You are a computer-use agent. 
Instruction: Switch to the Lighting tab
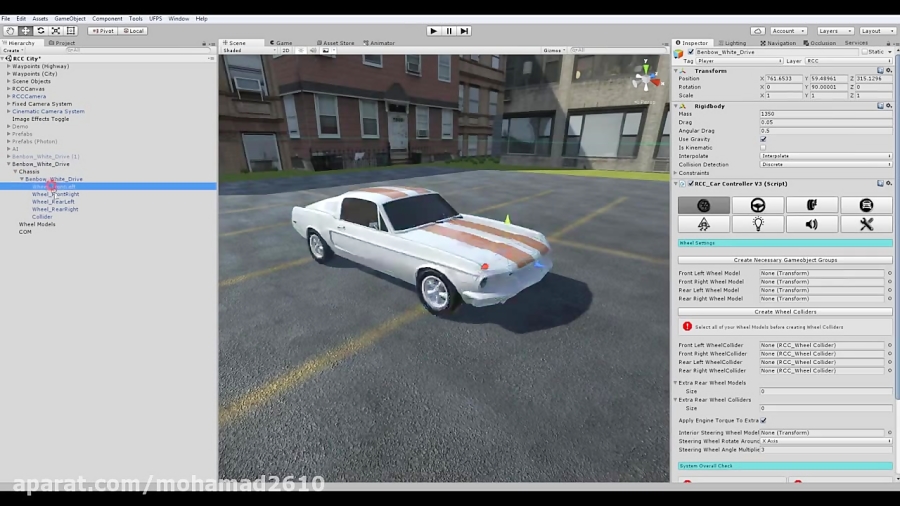pyautogui.click(x=732, y=43)
